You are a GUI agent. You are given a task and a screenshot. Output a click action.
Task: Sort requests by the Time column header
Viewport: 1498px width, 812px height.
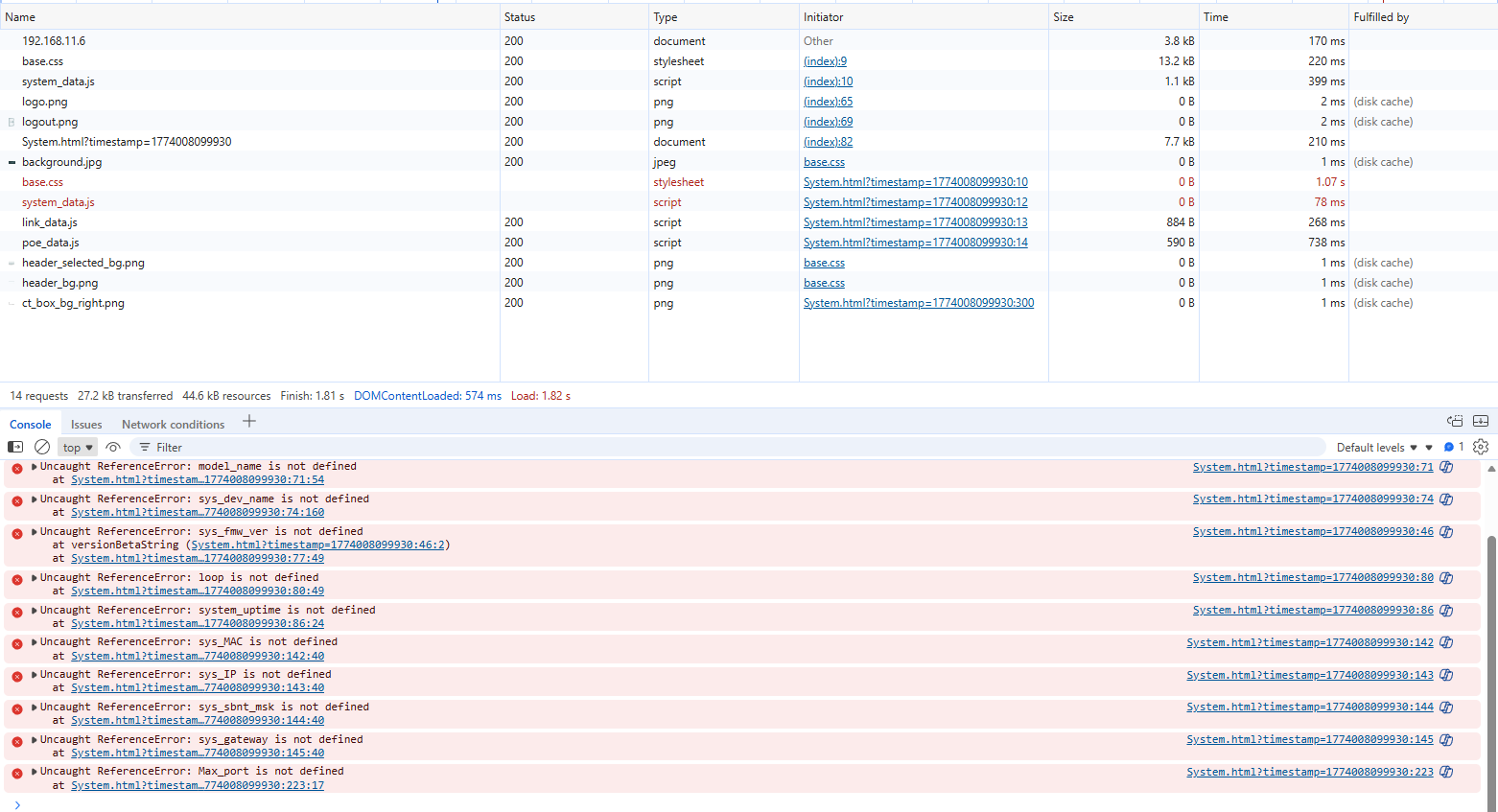click(1275, 17)
